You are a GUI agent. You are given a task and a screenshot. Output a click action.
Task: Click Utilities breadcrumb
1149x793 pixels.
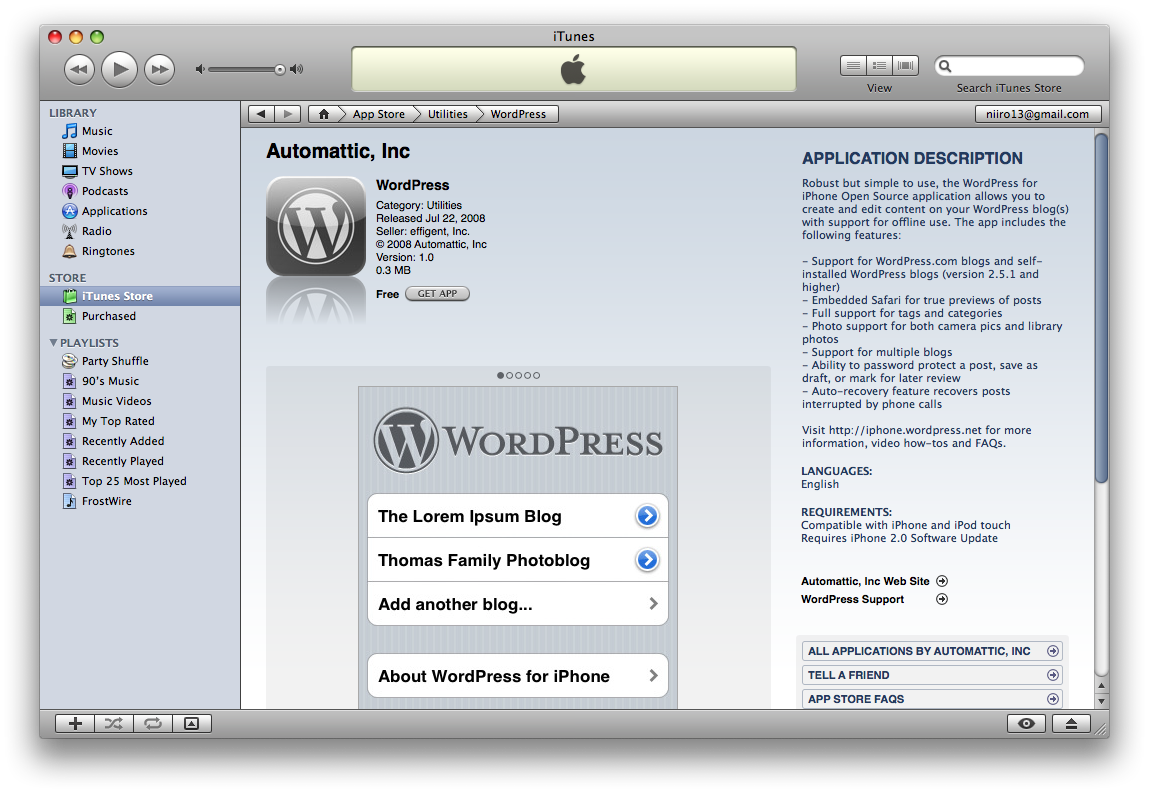(448, 114)
